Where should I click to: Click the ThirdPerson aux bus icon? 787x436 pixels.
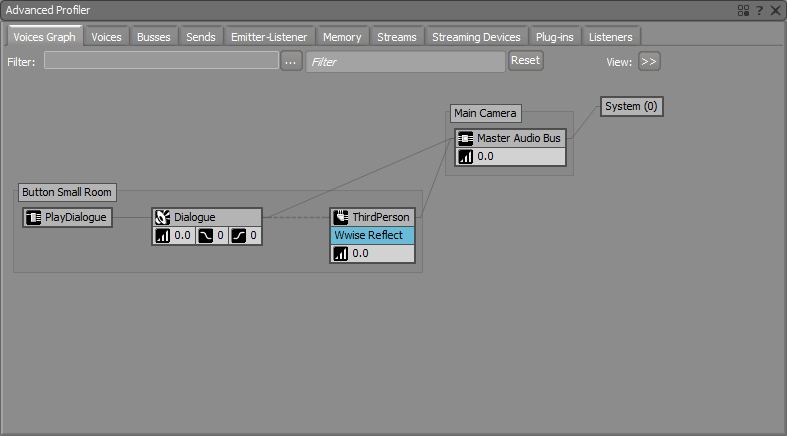[340, 217]
